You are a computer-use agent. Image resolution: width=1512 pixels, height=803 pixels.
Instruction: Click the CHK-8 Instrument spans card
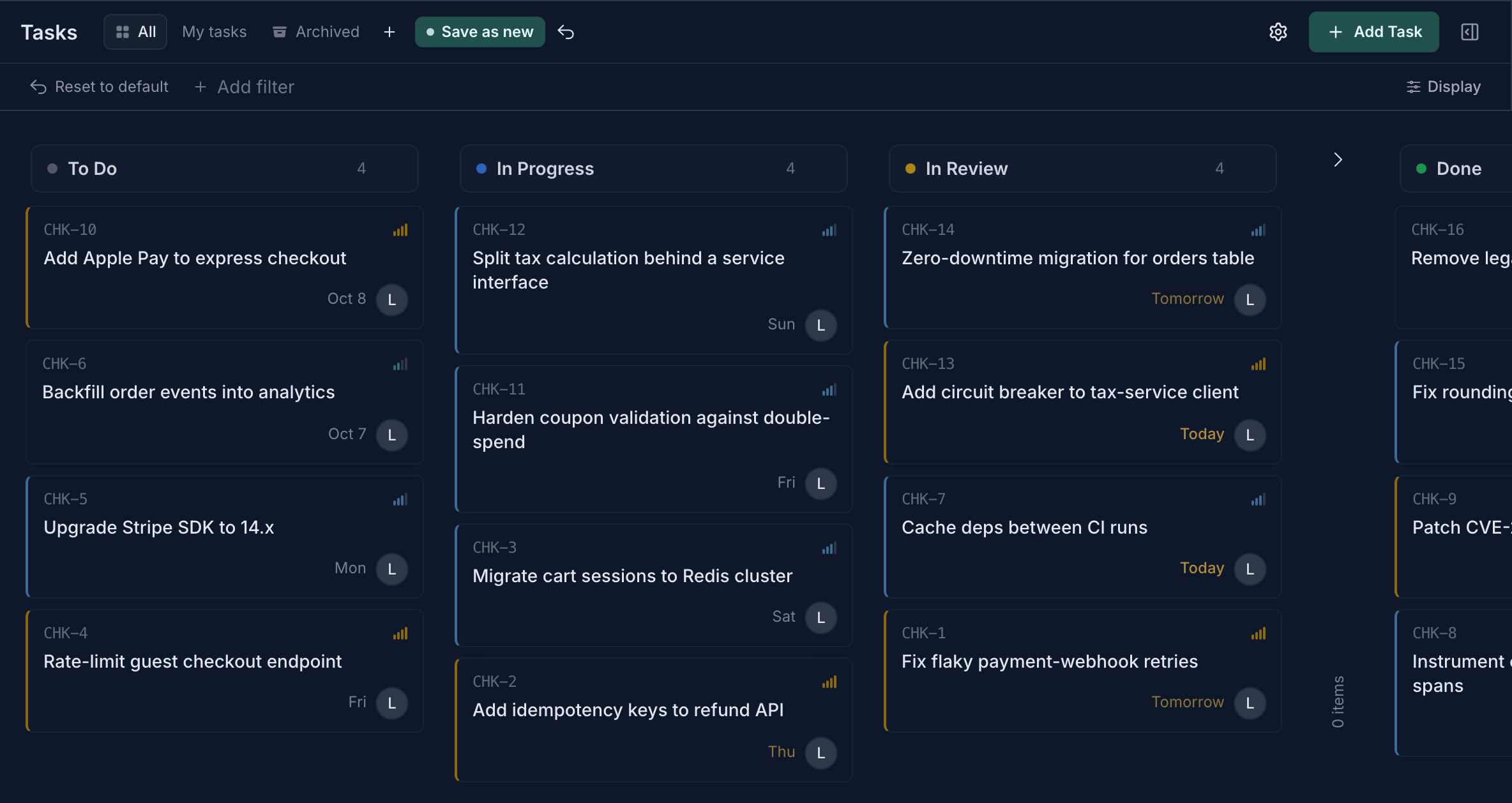click(x=1454, y=683)
